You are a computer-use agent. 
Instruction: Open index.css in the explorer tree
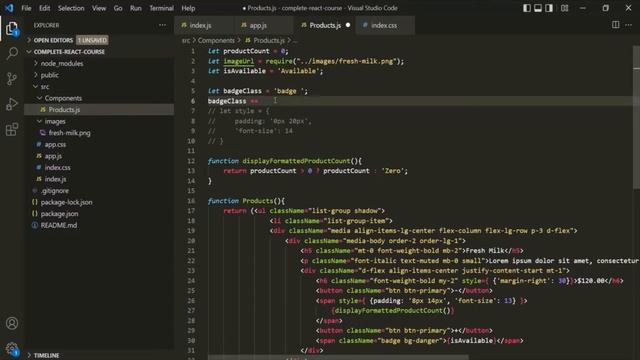coord(58,167)
